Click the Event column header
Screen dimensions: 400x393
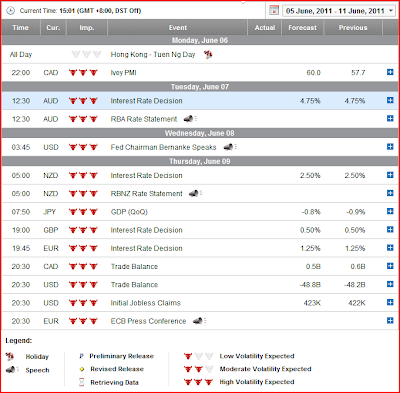click(178, 28)
